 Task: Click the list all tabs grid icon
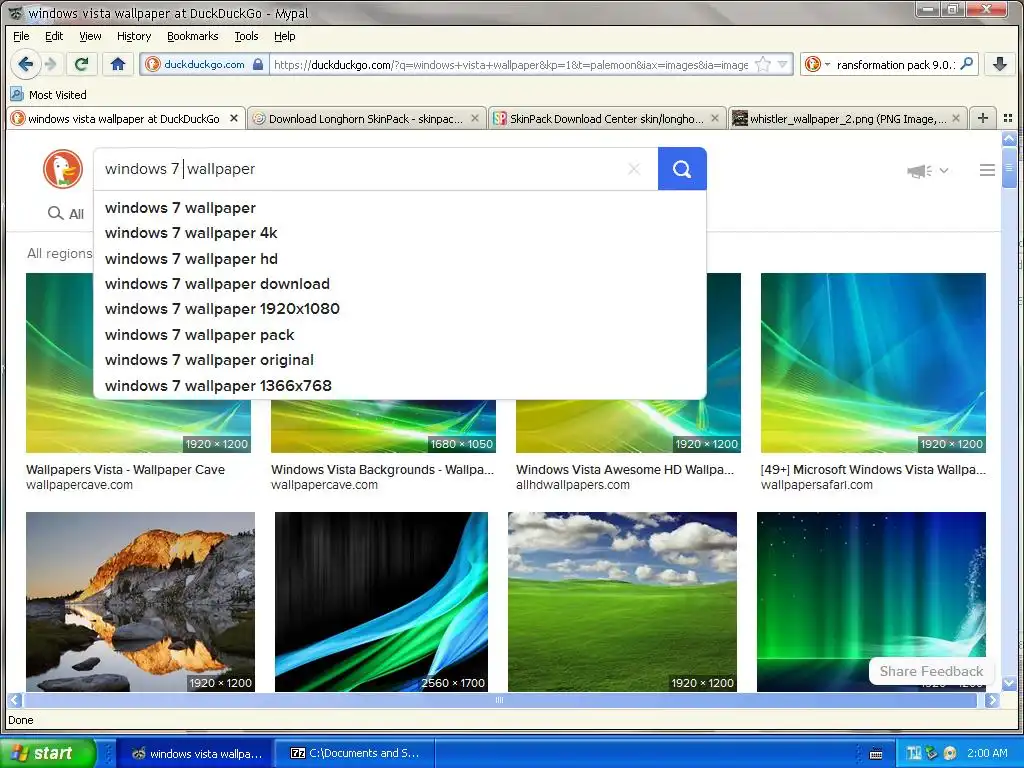pos(1008,118)
